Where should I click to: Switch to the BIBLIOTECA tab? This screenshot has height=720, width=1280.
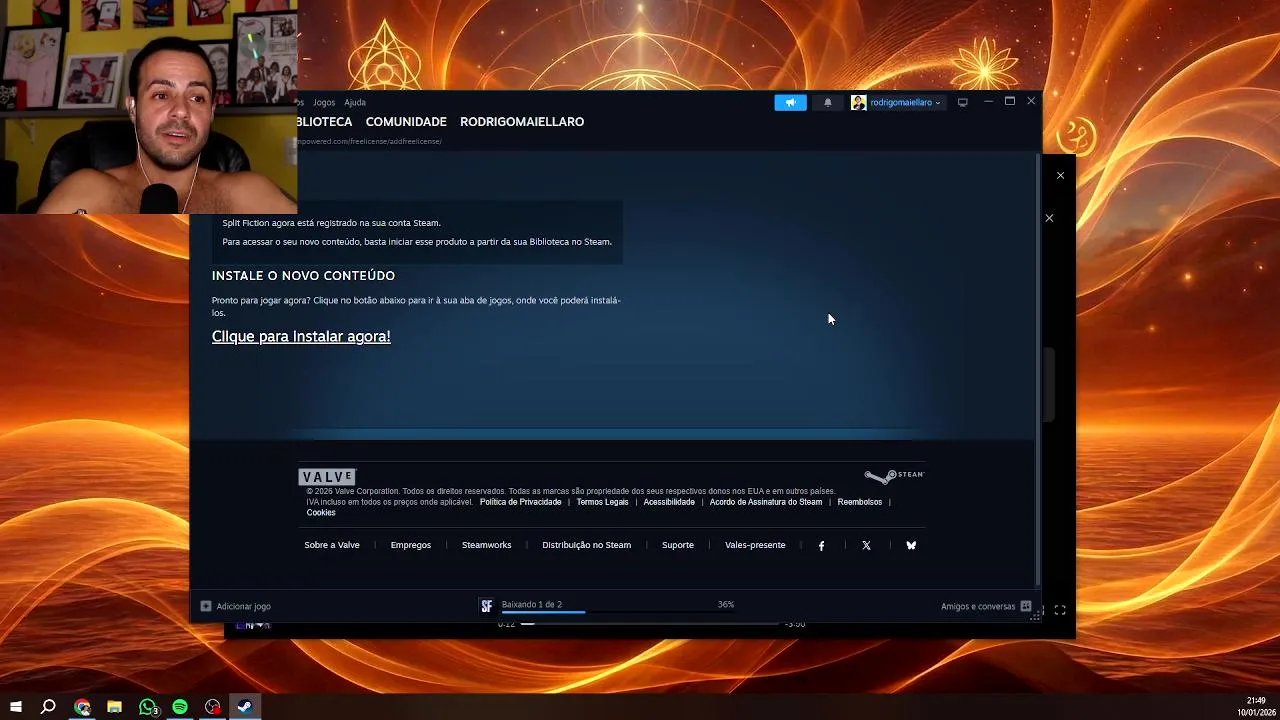coord(325,122)
